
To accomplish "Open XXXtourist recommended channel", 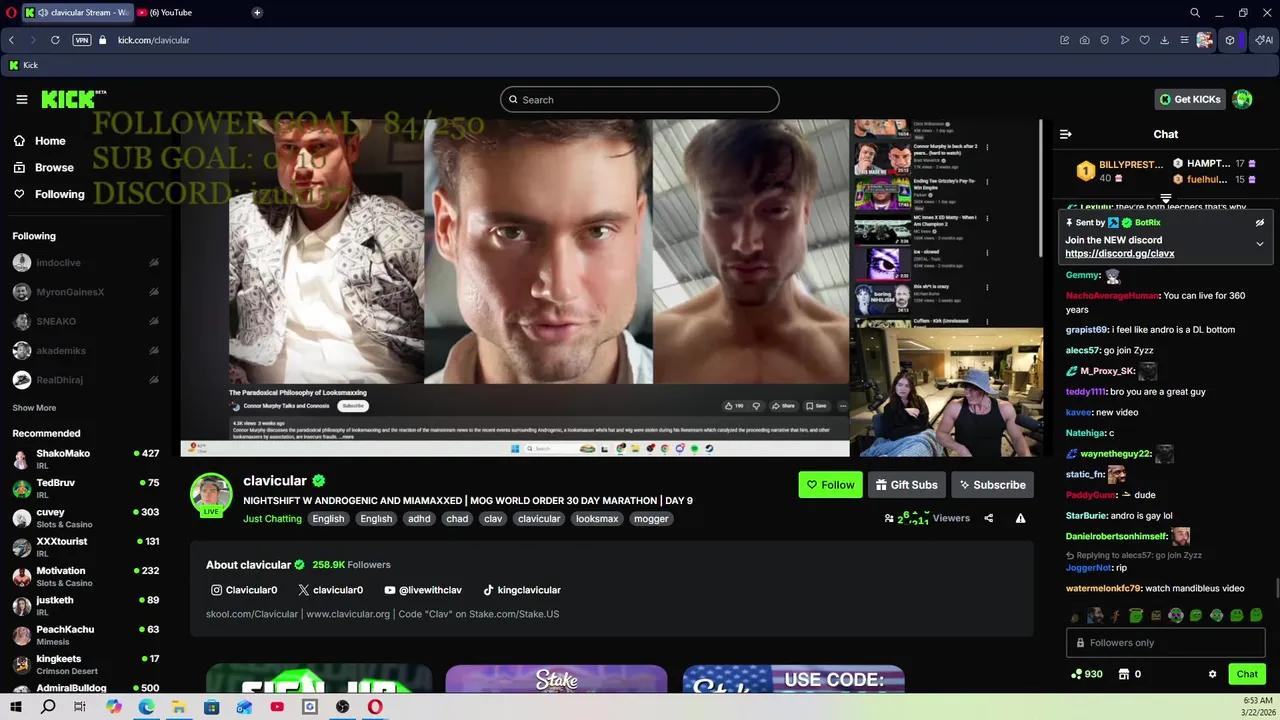I will coord(86,547).
